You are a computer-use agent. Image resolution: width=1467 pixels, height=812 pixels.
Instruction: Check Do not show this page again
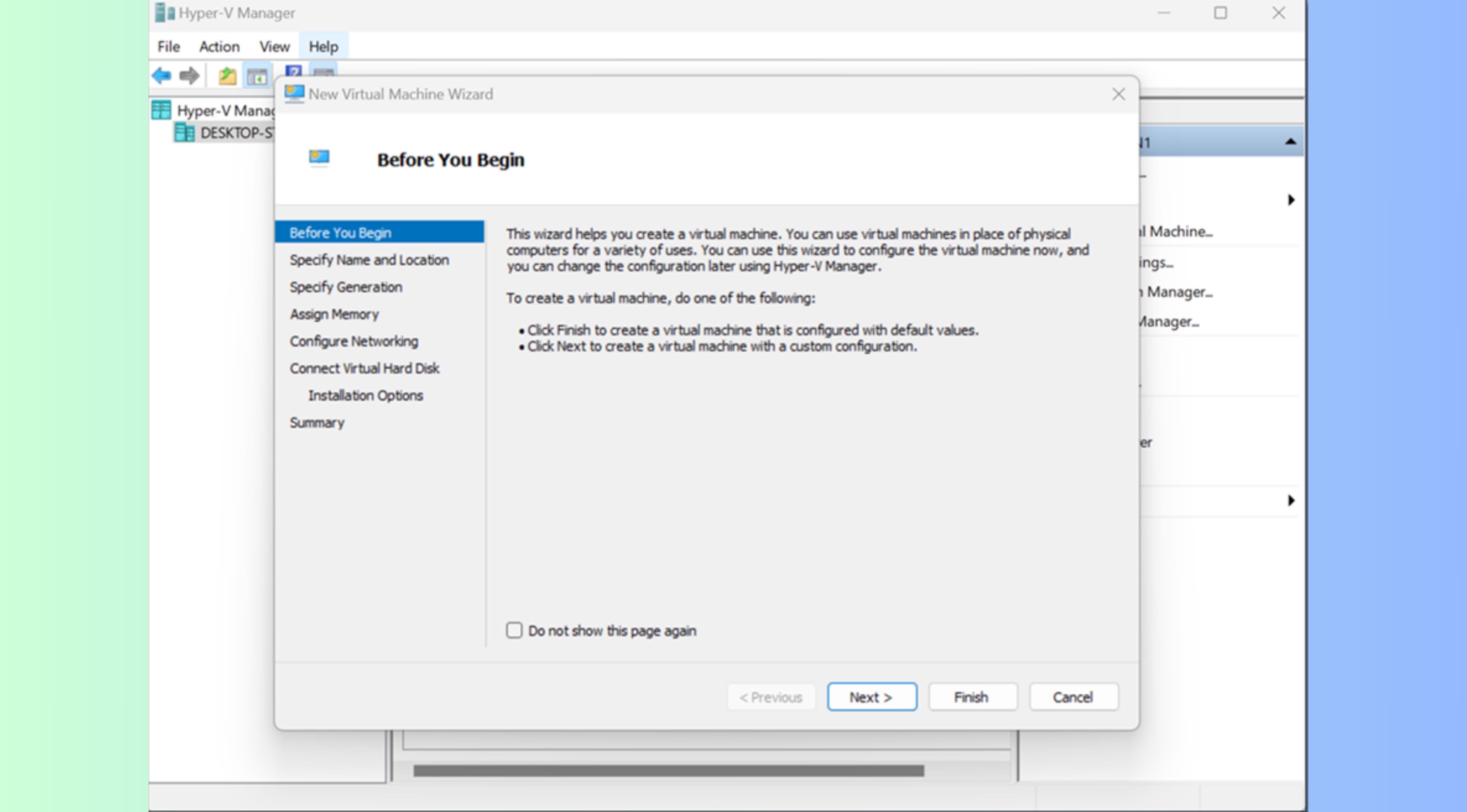514,630
